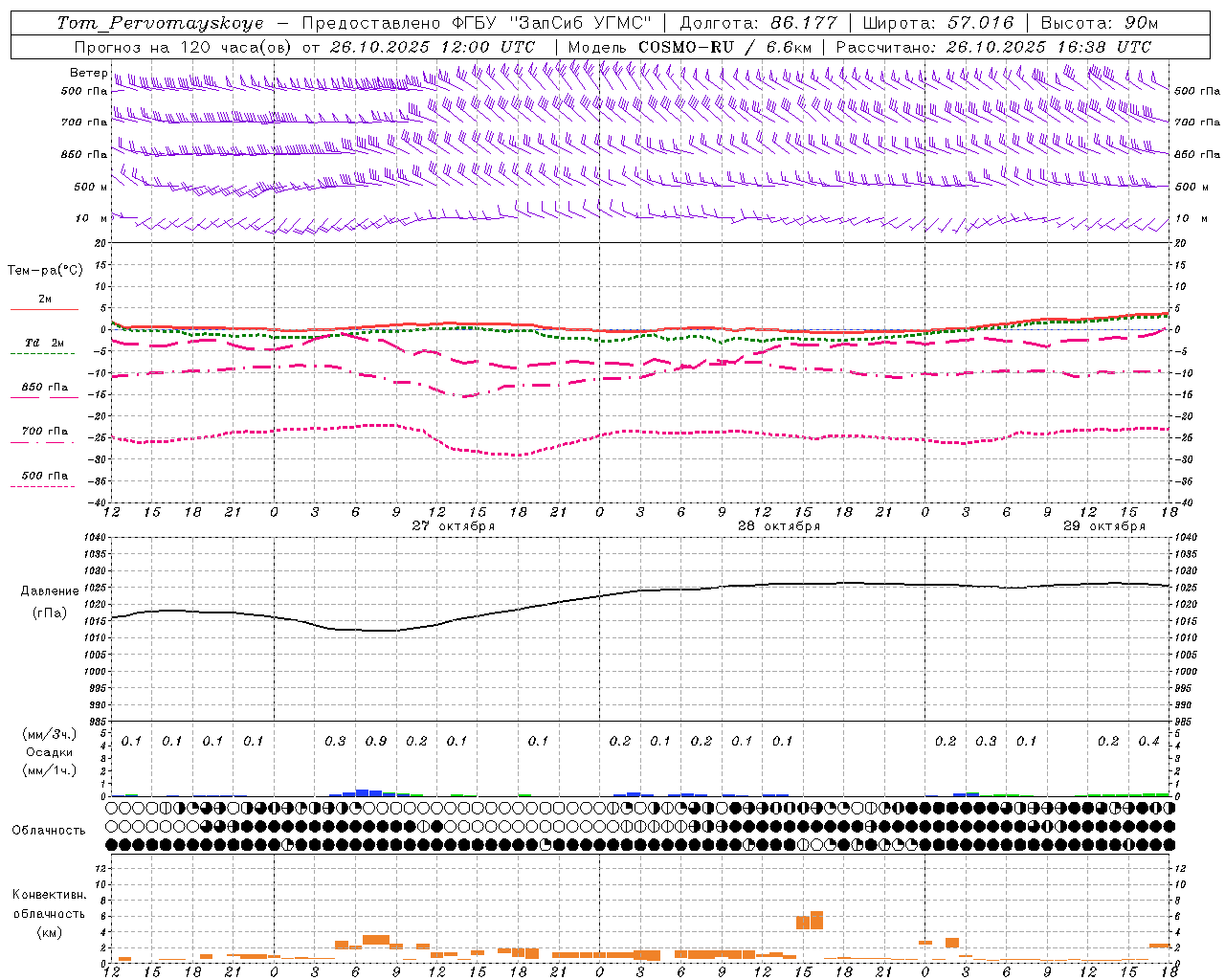Click the dash-dot 700 гПа legend line
Screen dimensions: 1225x980
pyautogui.click(x=42, y=442)
